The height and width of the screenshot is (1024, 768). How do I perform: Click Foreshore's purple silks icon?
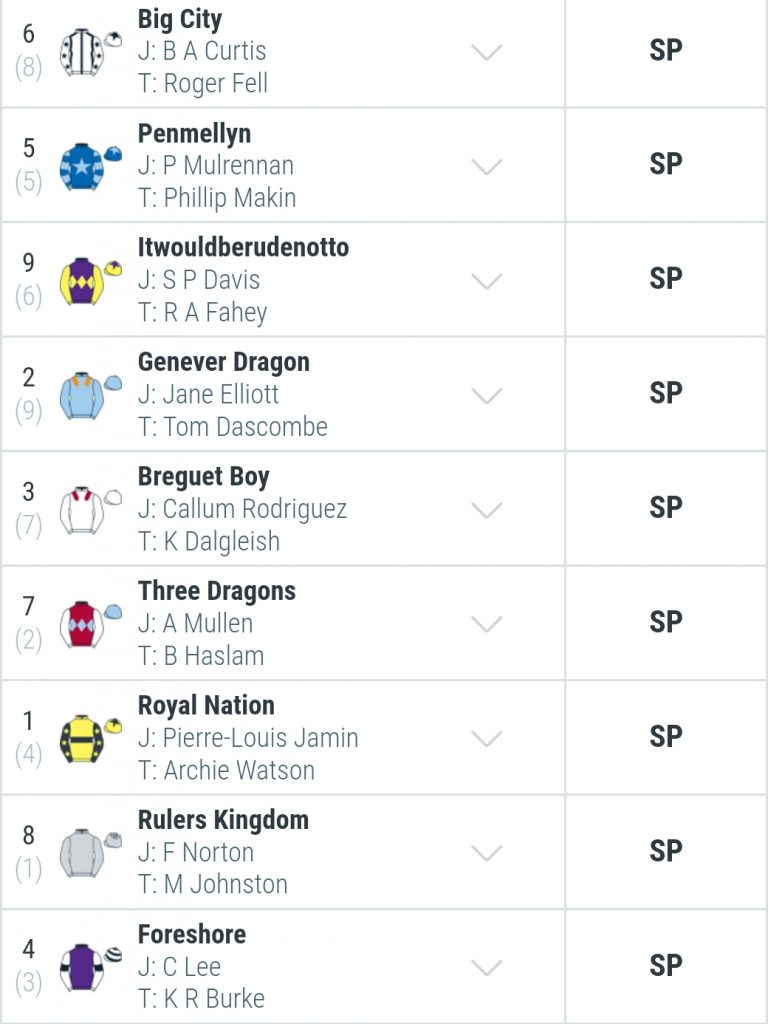[x=90, y=967]
